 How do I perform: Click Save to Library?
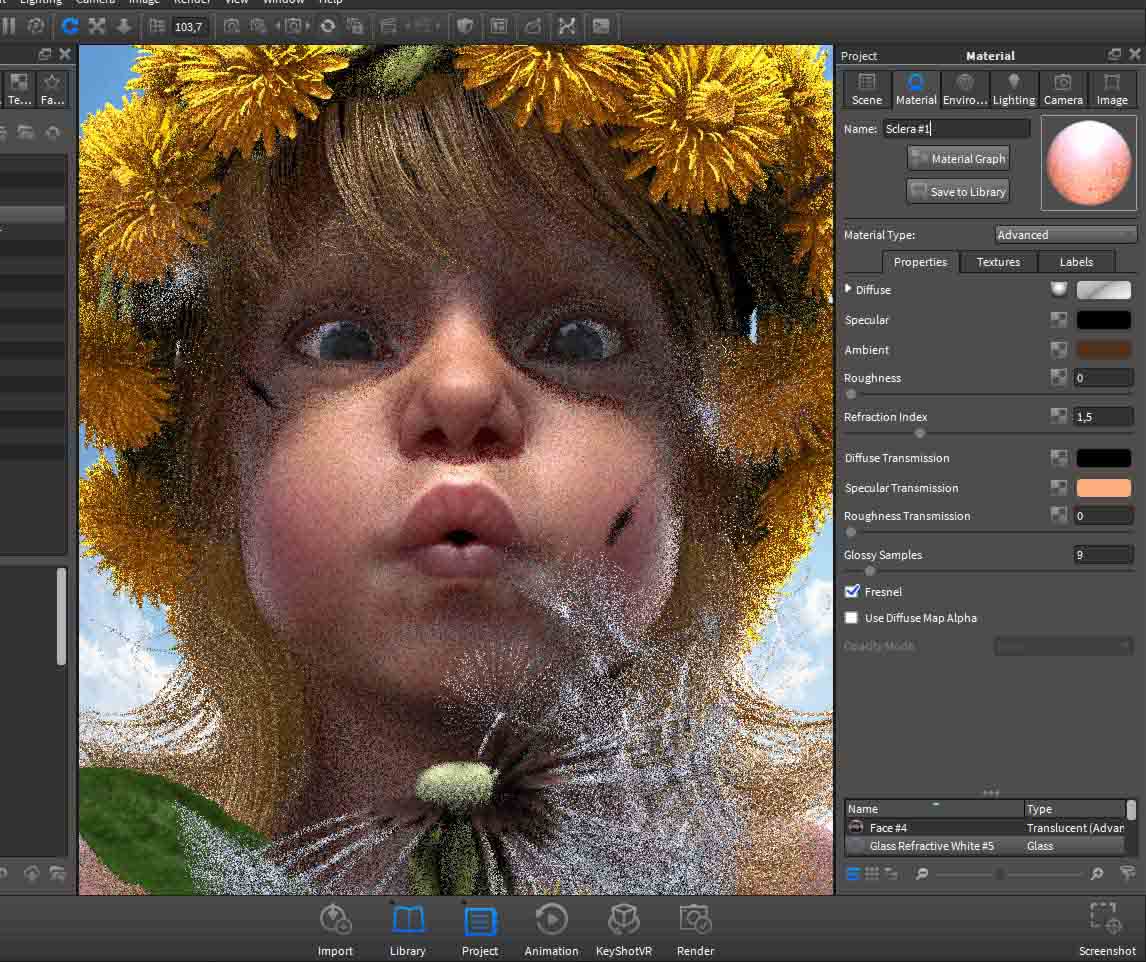pyautogui.click(x=958, y=191)
